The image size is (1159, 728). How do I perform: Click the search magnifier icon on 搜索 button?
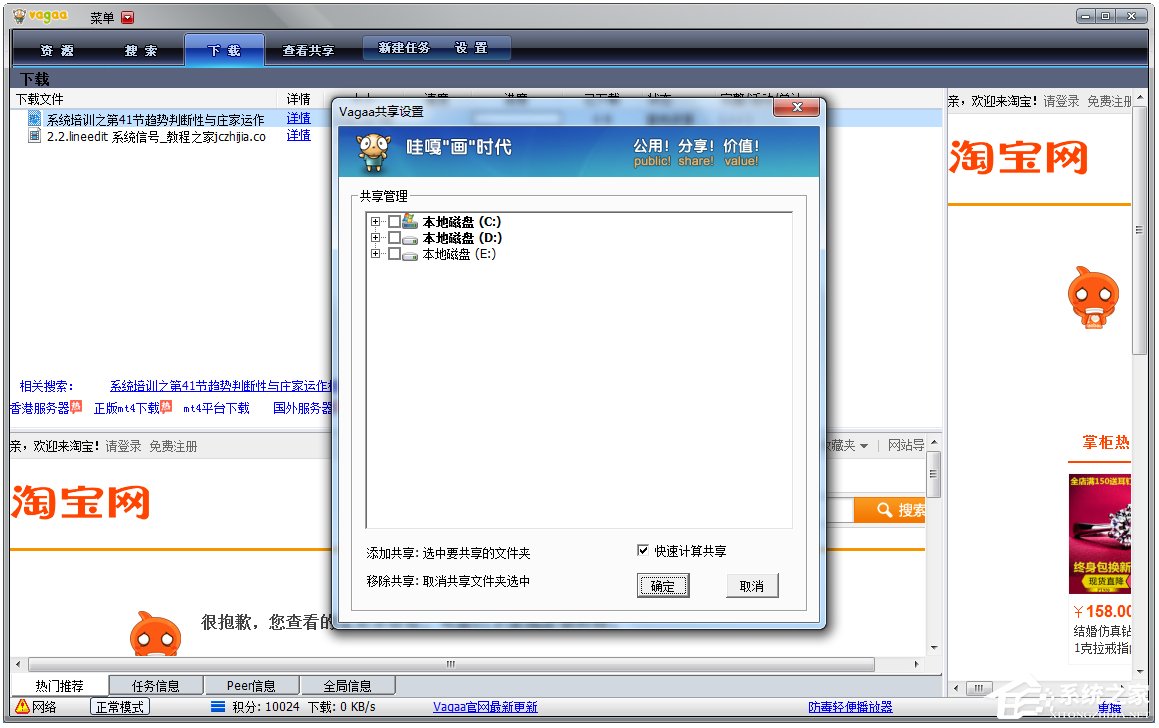(x=884, y=510)
